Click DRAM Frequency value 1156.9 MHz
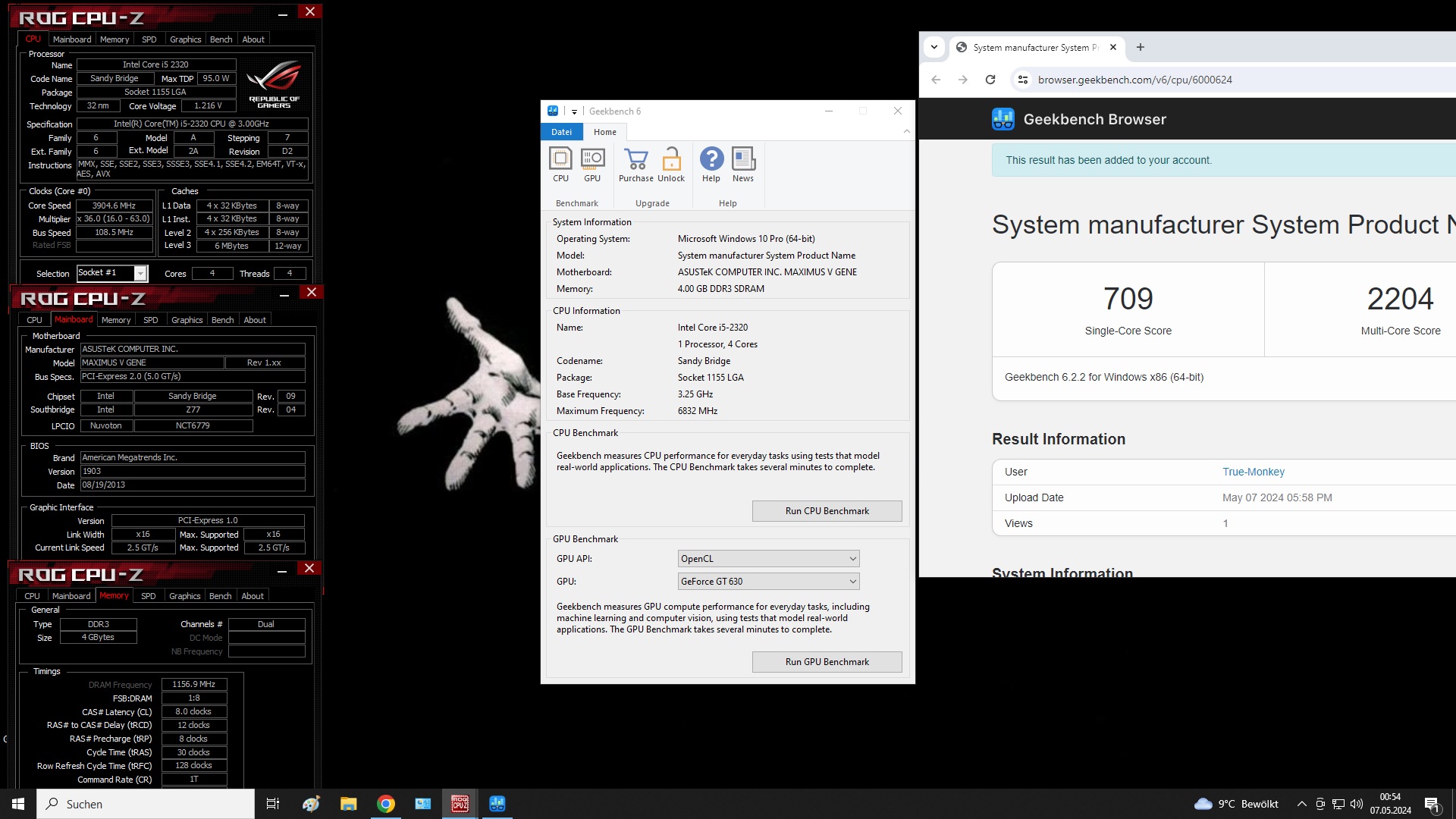1456x819 pixels. (x=194, y=684)
